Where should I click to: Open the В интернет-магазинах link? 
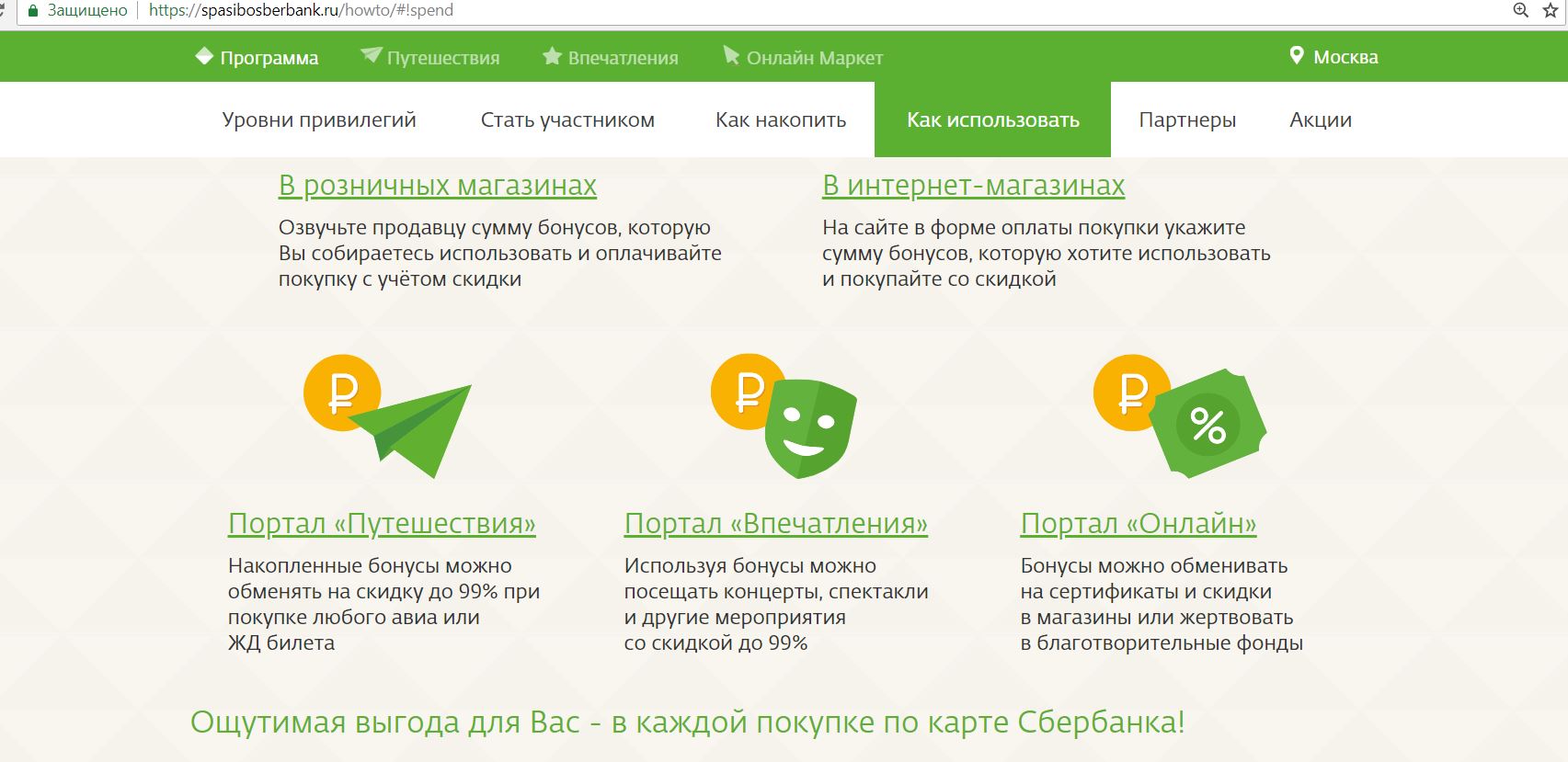click(x=973, y=186)
